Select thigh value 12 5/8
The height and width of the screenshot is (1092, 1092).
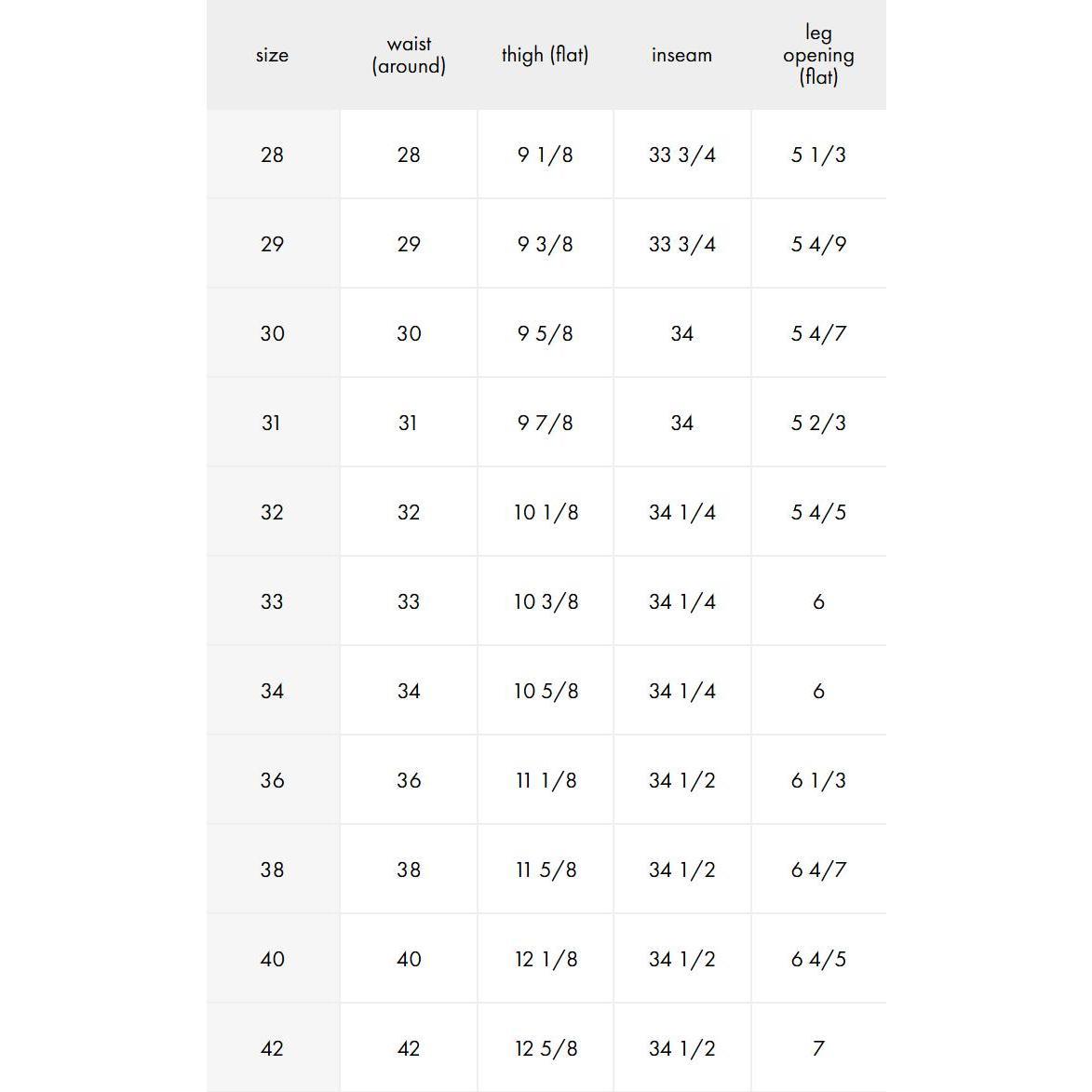[x=545, y=1048]
